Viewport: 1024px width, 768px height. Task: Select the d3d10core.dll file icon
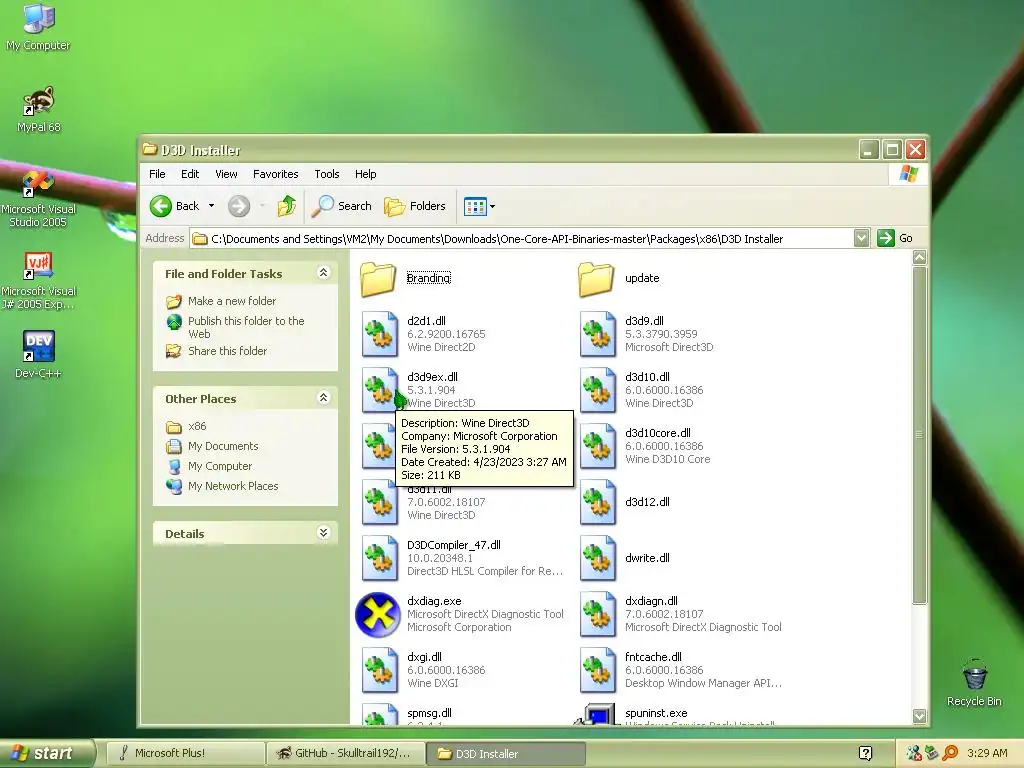coord(598,446)
